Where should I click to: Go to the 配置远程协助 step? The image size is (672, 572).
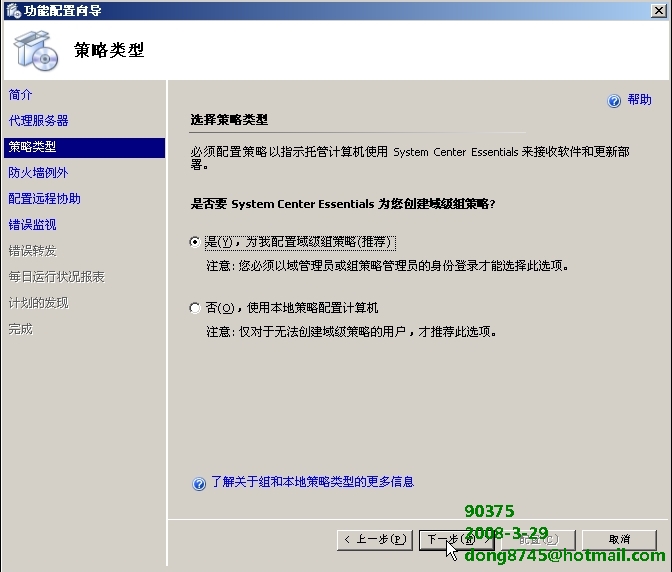44,199
